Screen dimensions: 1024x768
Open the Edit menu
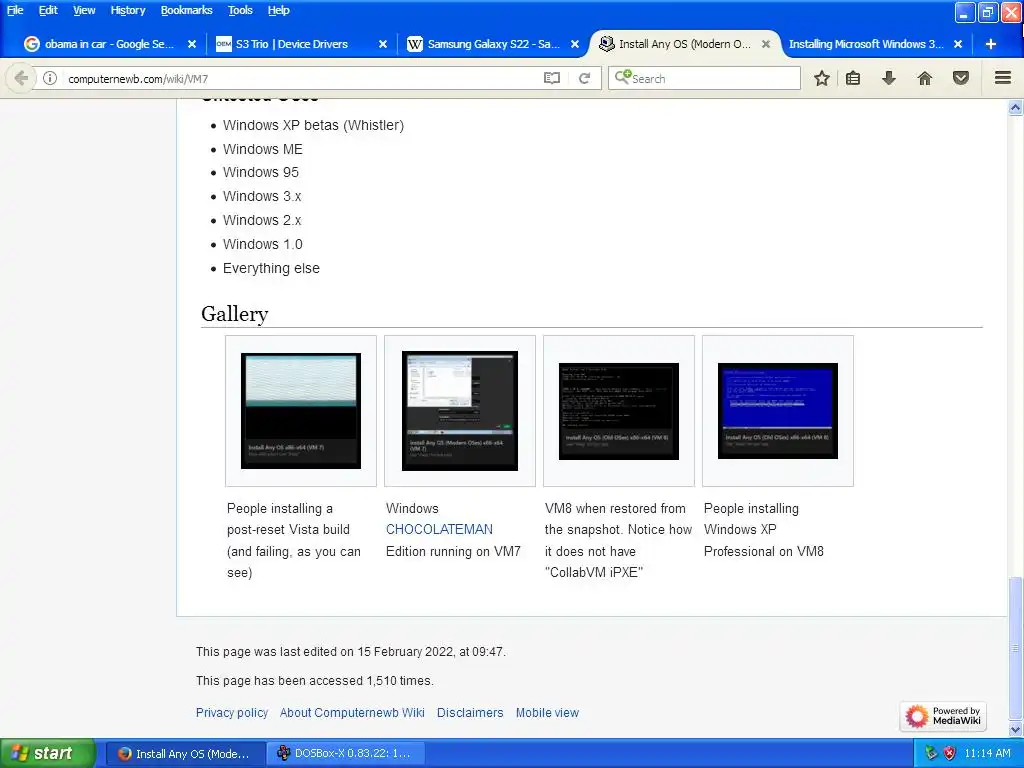pyautogui.click(x=48, y=10)
